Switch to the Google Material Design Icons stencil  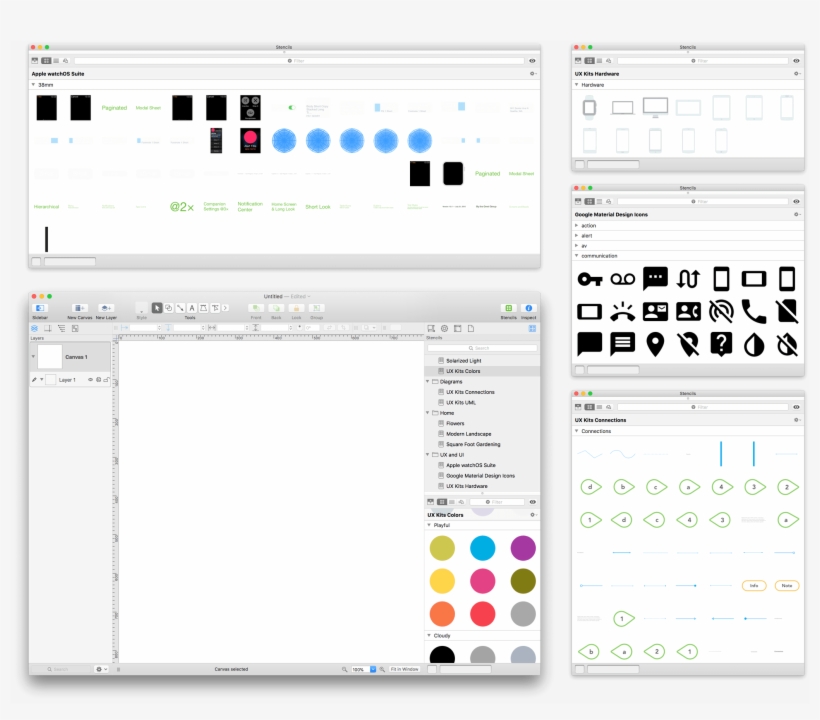(480, 476)
